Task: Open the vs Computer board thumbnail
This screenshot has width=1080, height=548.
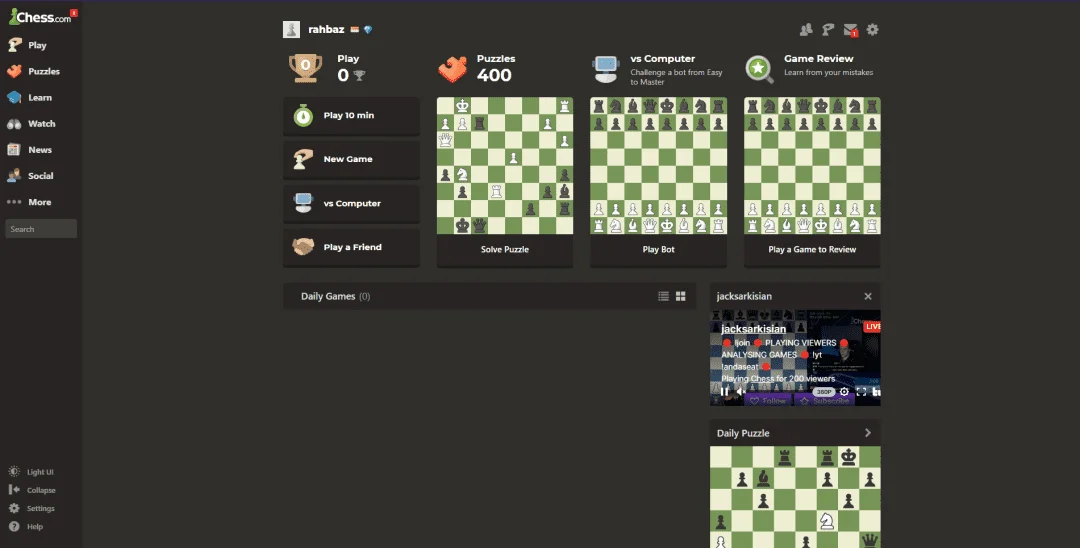Action: [x=658, y=166]
